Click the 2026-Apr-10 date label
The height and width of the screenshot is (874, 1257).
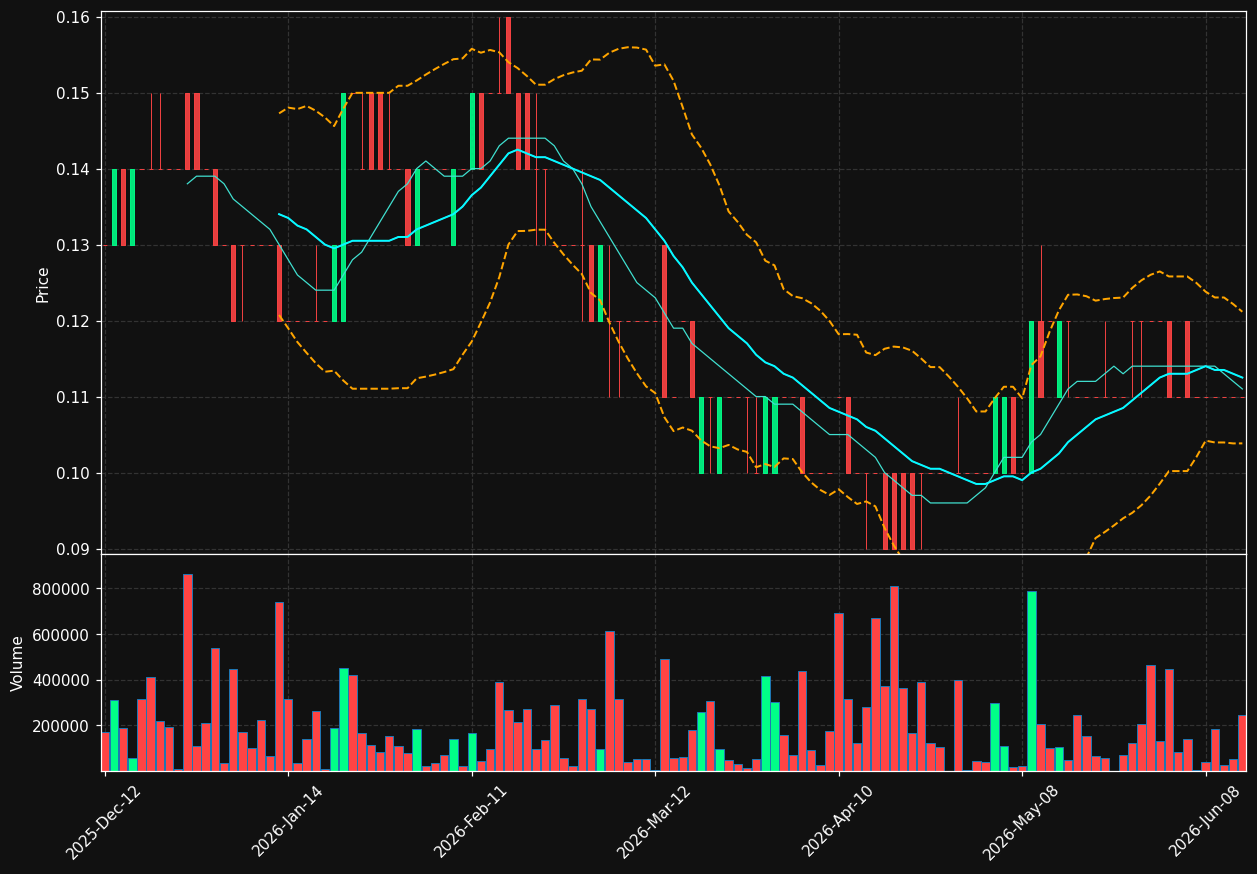[x=838, y=821]
